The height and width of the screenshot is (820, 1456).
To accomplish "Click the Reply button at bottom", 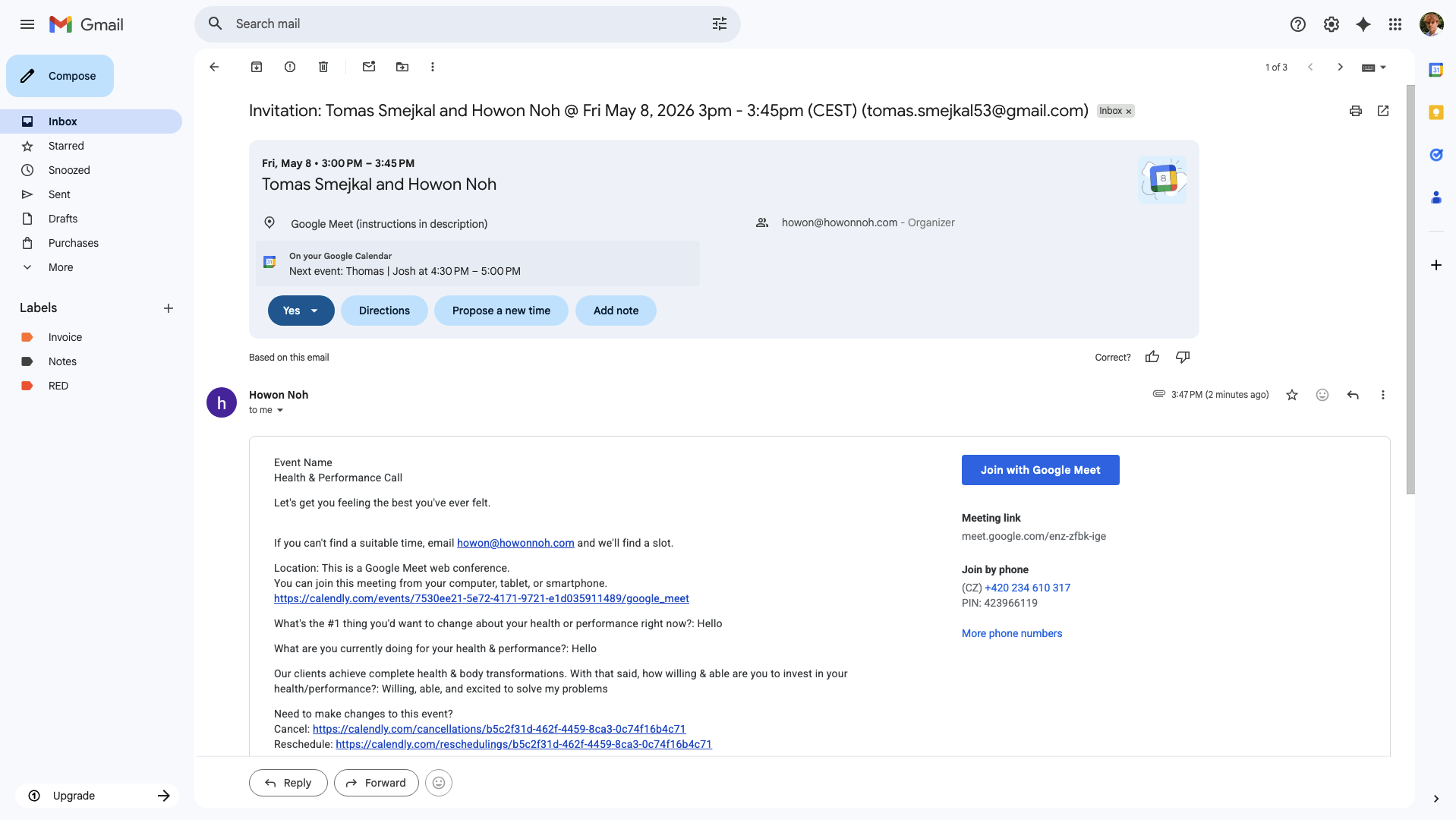I will 288,783.
